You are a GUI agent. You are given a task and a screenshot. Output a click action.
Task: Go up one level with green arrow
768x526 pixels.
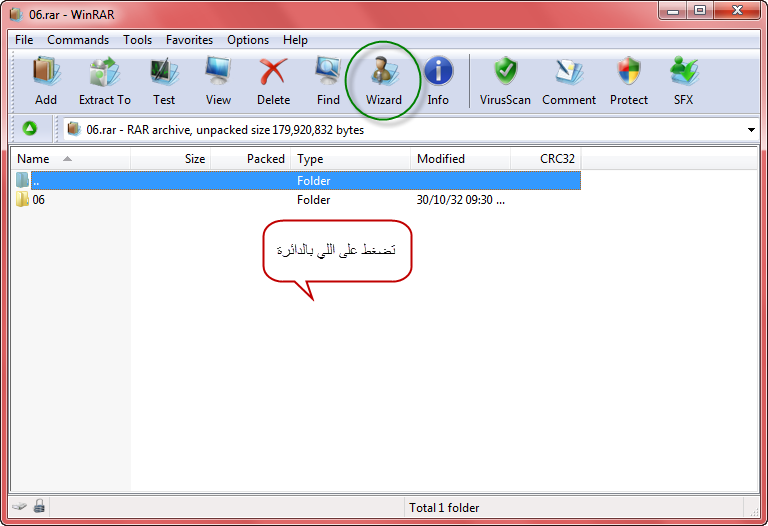tap(30, 129)
